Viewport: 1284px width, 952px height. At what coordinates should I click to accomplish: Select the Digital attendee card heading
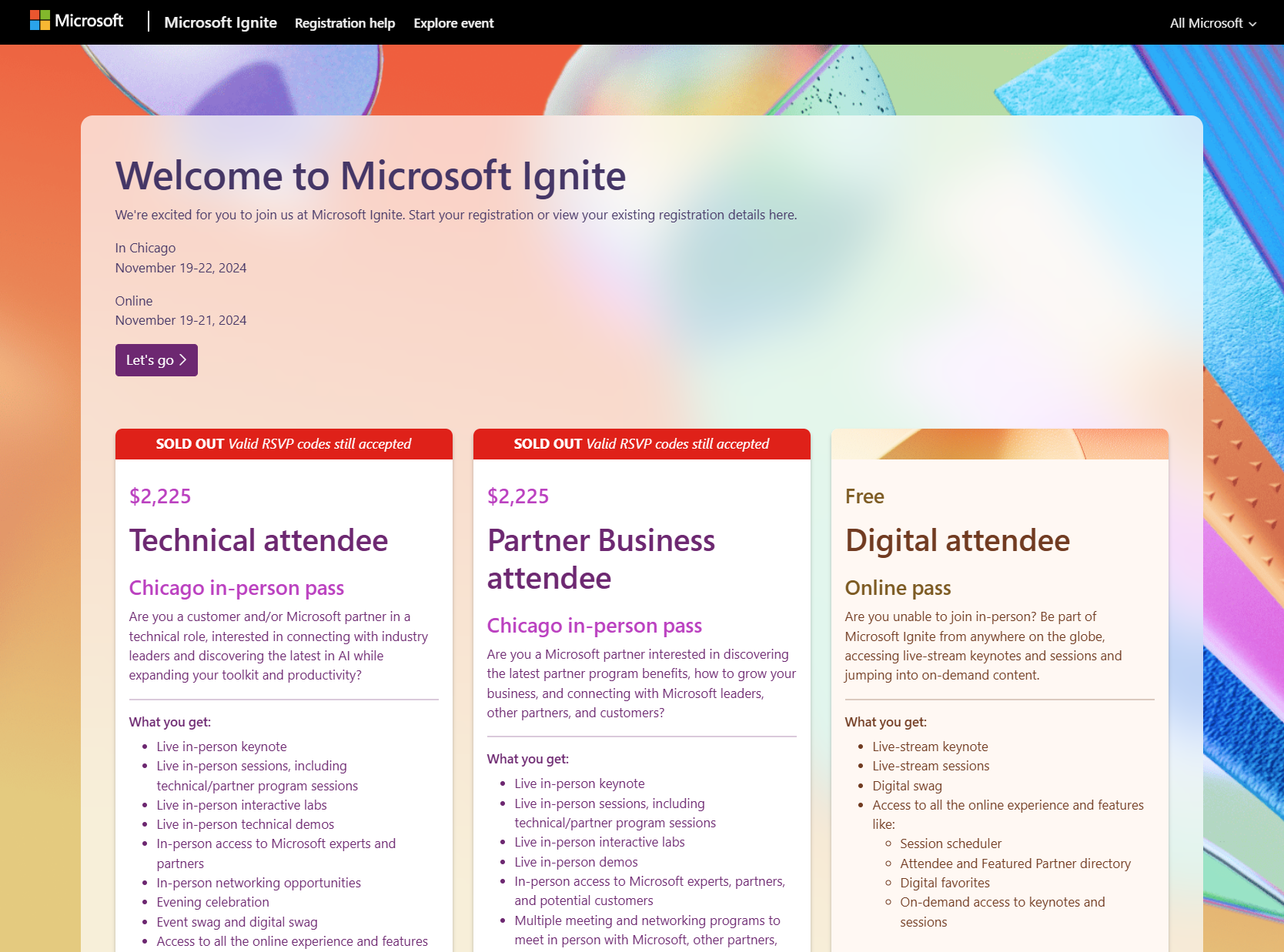pyautogui.click(x=957, y=540)
